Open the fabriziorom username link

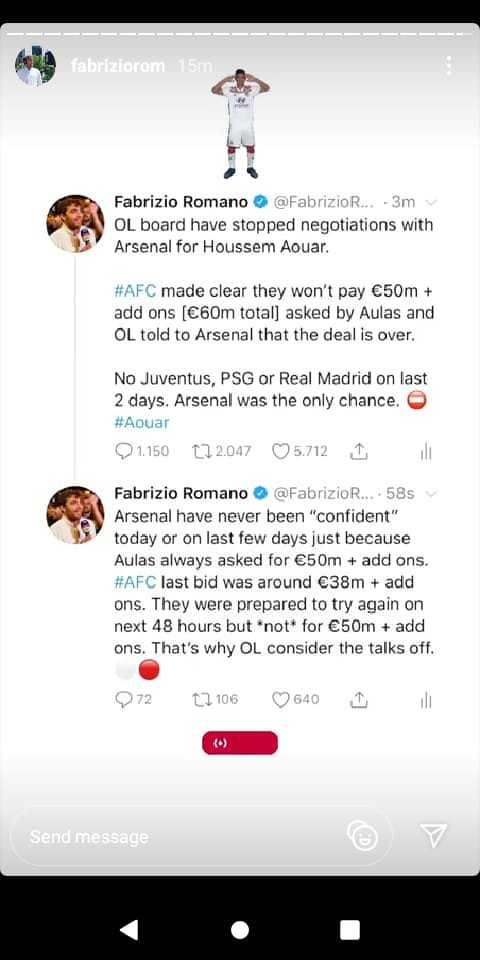118,66
